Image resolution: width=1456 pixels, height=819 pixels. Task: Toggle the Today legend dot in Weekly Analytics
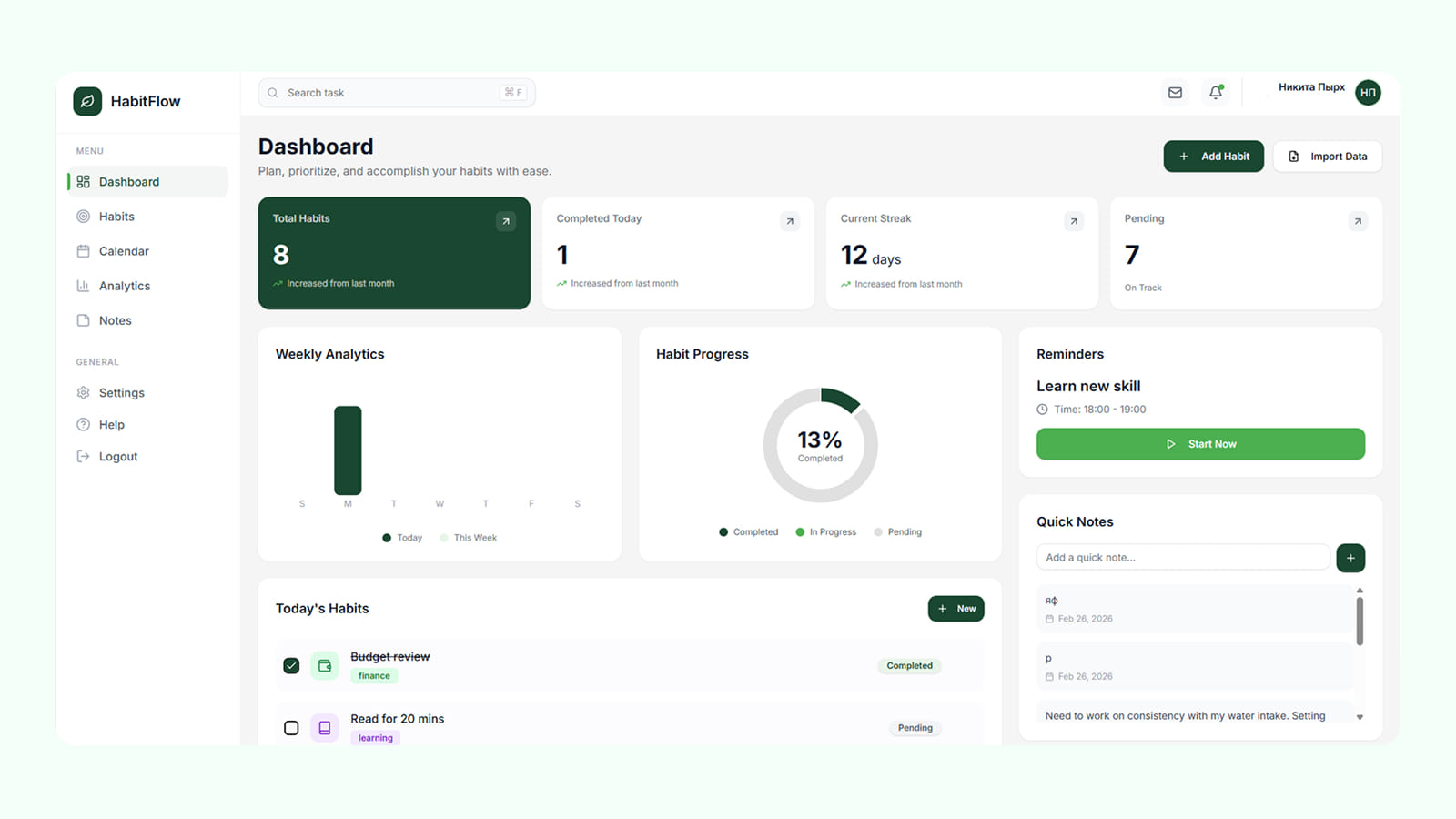387,537
